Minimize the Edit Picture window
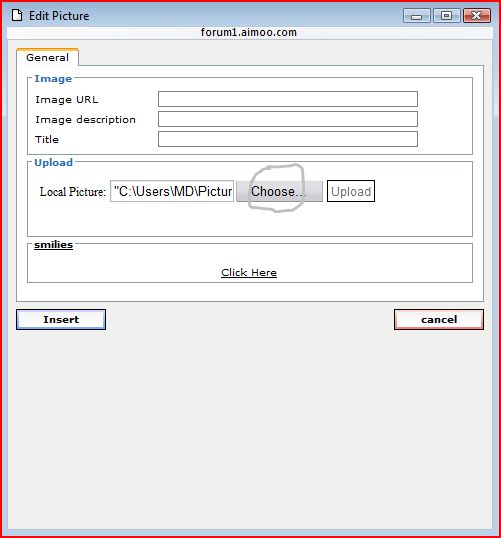Viewport: 501px width, 538px height. pyautogui.click(x=417, y=16)
